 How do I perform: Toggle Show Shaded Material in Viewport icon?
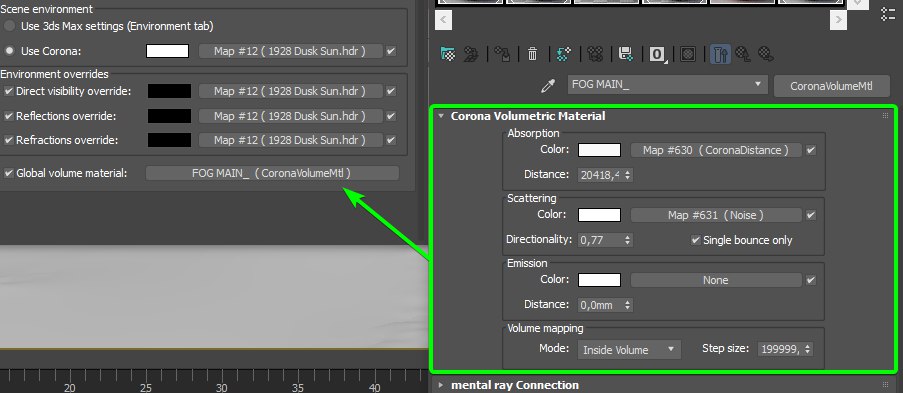688,54
